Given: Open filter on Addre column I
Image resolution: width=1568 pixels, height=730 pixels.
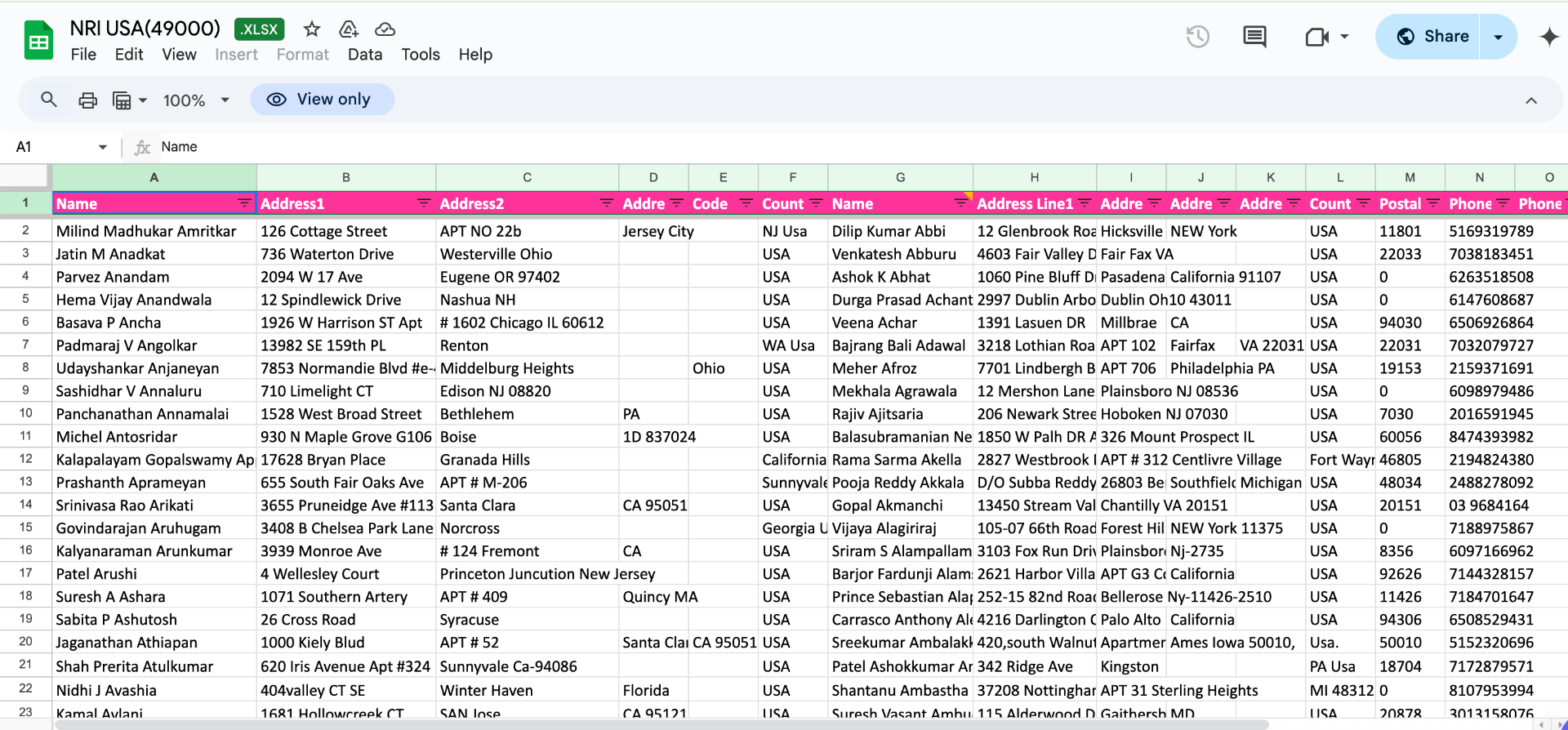Looking at the screenshot, I should point(1154,203).
